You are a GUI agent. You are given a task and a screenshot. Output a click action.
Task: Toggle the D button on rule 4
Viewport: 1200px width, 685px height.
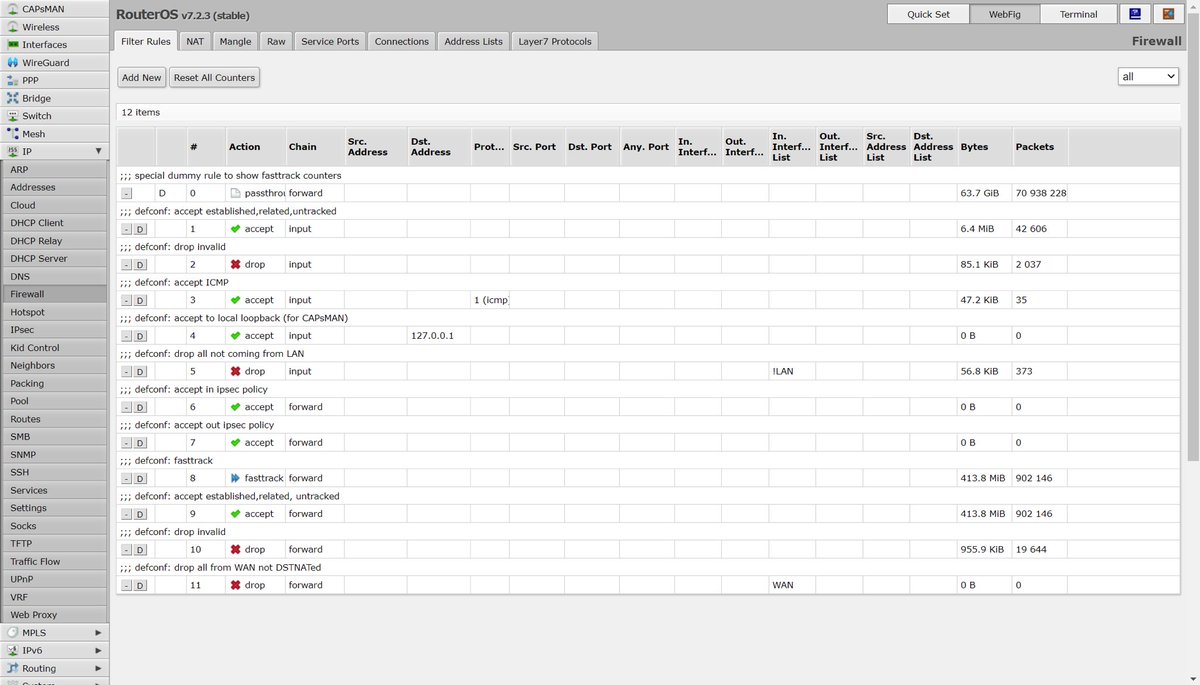(x=140, y=336)
